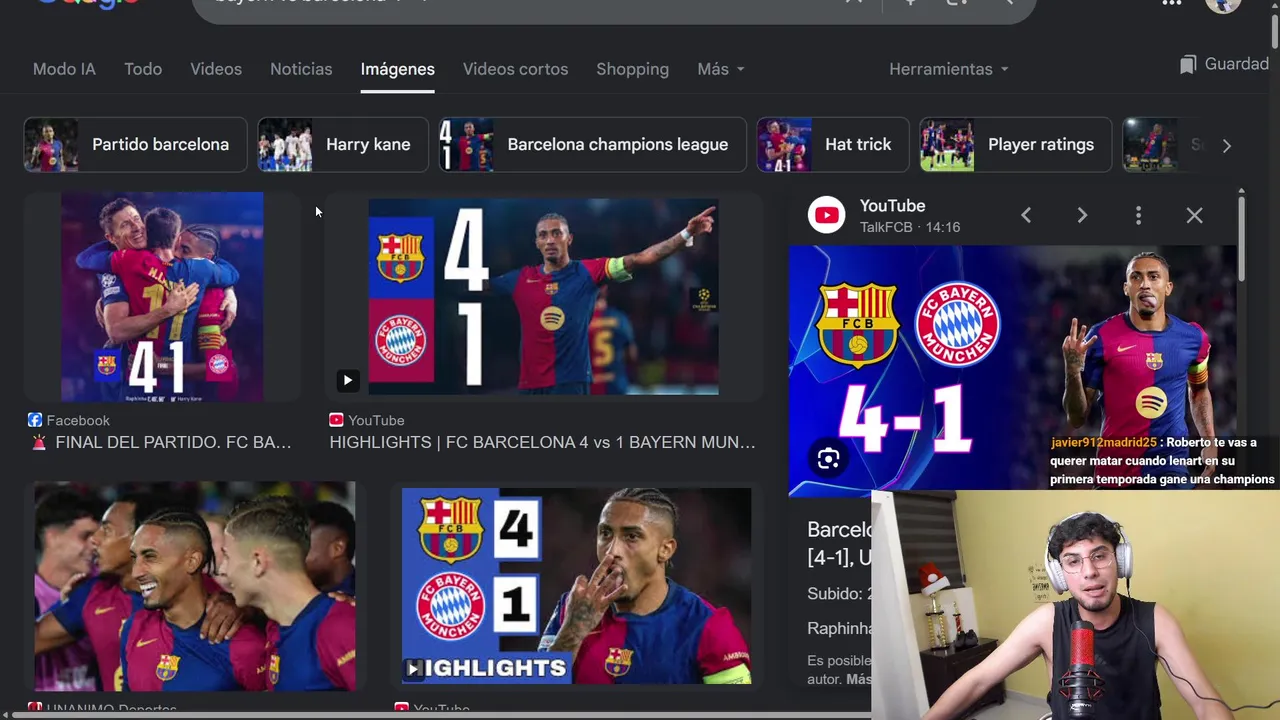The height and width of the screenshot is (720, 1280).
Task: Open Guardado saved items
Action: click(x=1224, y=64)
